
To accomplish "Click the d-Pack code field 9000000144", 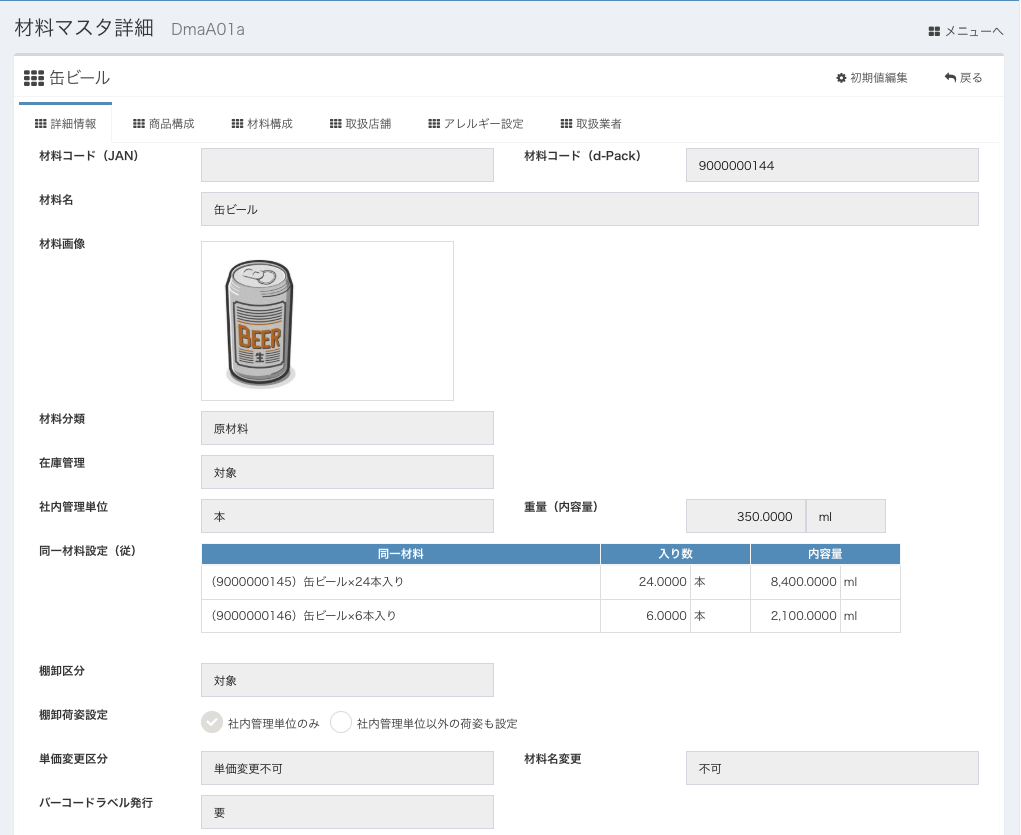I will [831, 165].
